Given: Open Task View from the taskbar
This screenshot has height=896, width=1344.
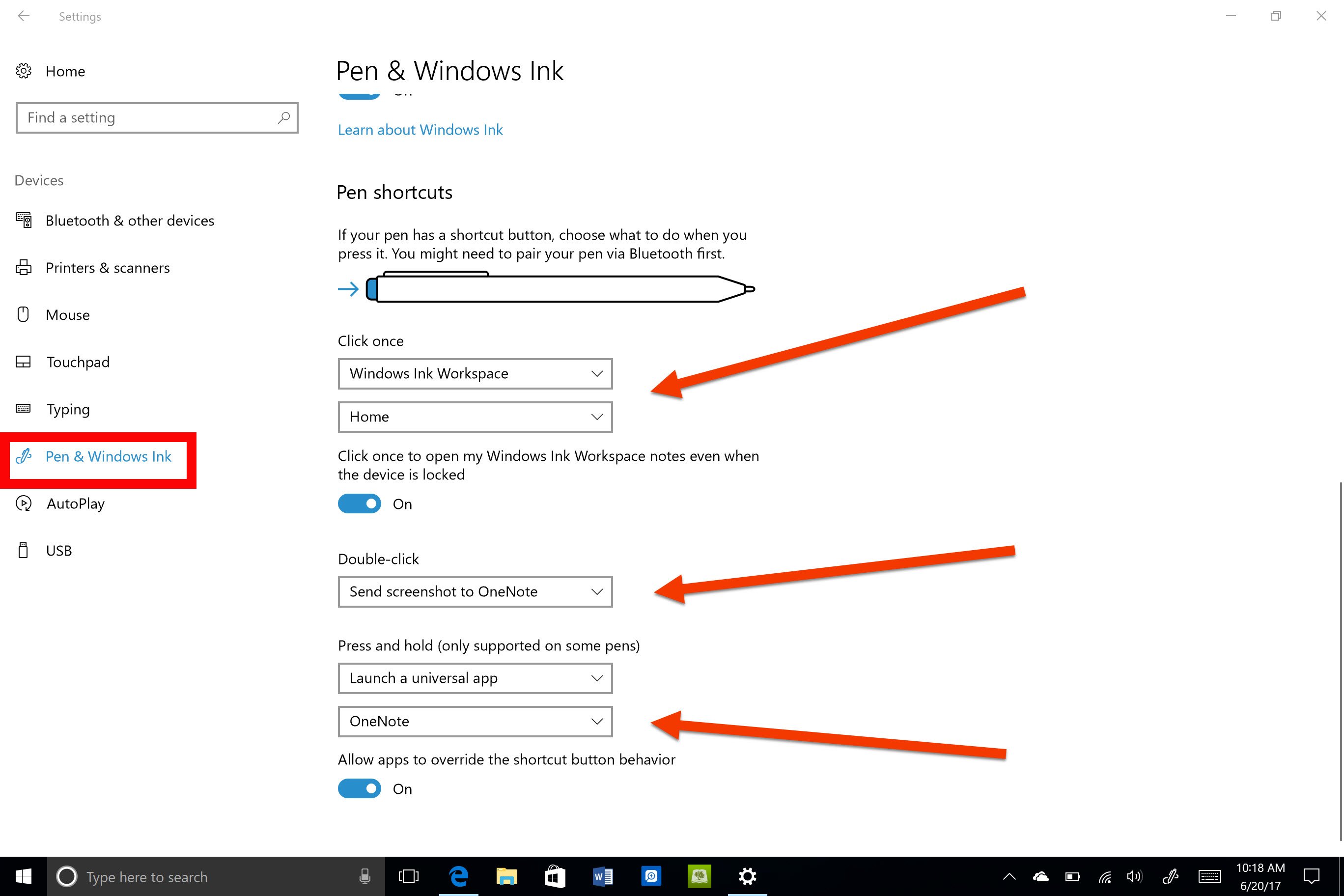Looking at the screenshot, I should coord(409,876).
